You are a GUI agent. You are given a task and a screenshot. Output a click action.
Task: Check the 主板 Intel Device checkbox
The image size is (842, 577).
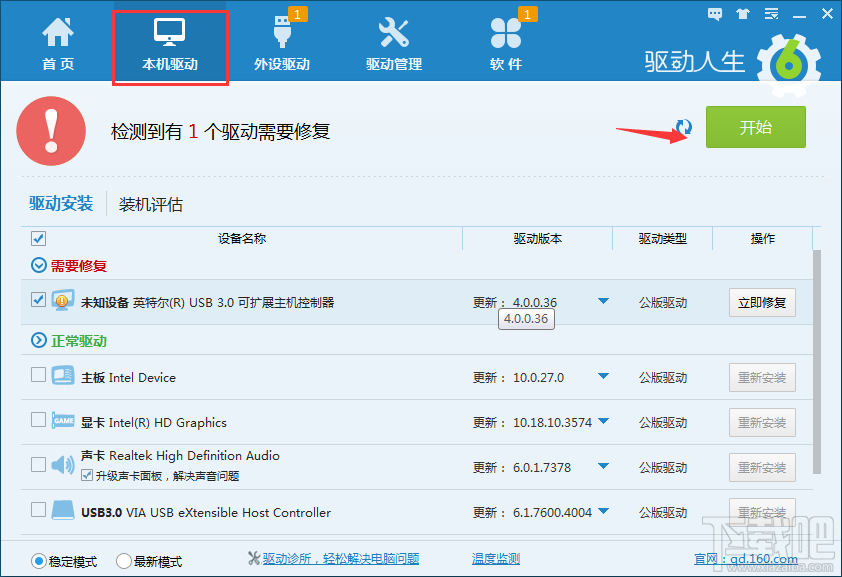click(x=38, y=375)
